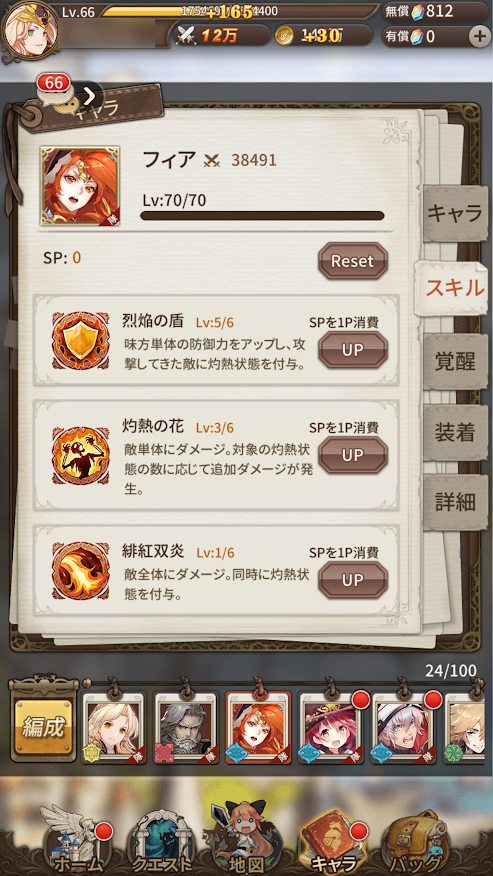The width and height of the screenshot is (493, 876).
Task: Upgrade 烈焔の盾 with UP button
Action: 353,350
